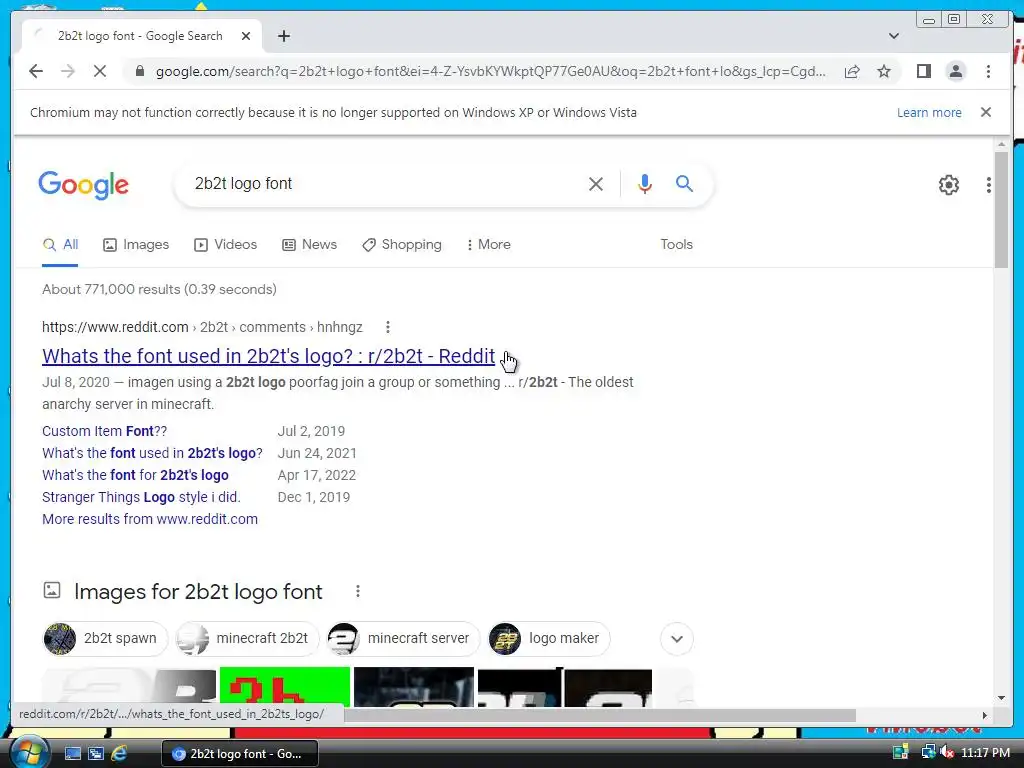
Task: Click the Chromium taskbar button
Action: 240,754
